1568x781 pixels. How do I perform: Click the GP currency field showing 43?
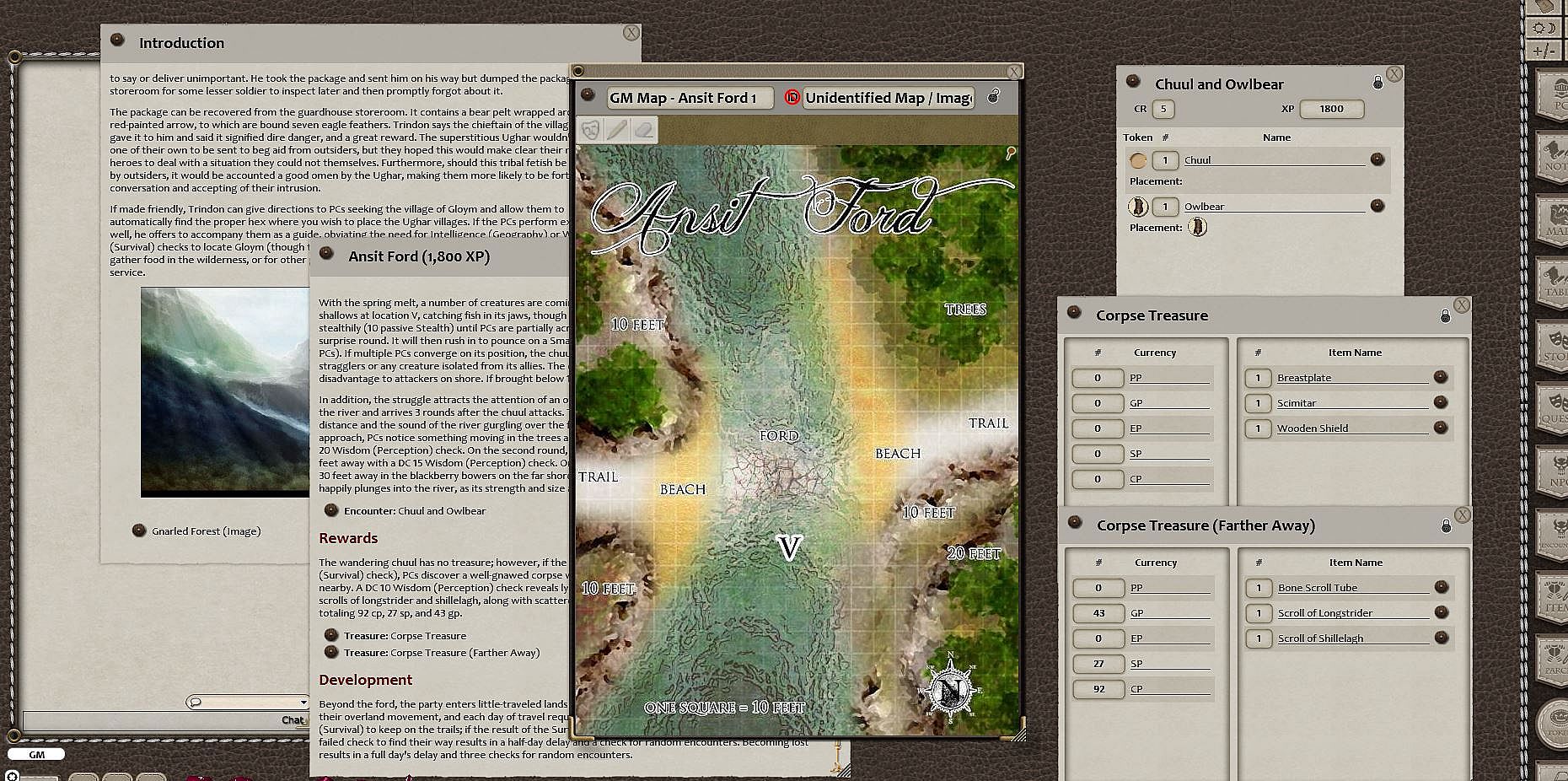(x=1098, y=613)
